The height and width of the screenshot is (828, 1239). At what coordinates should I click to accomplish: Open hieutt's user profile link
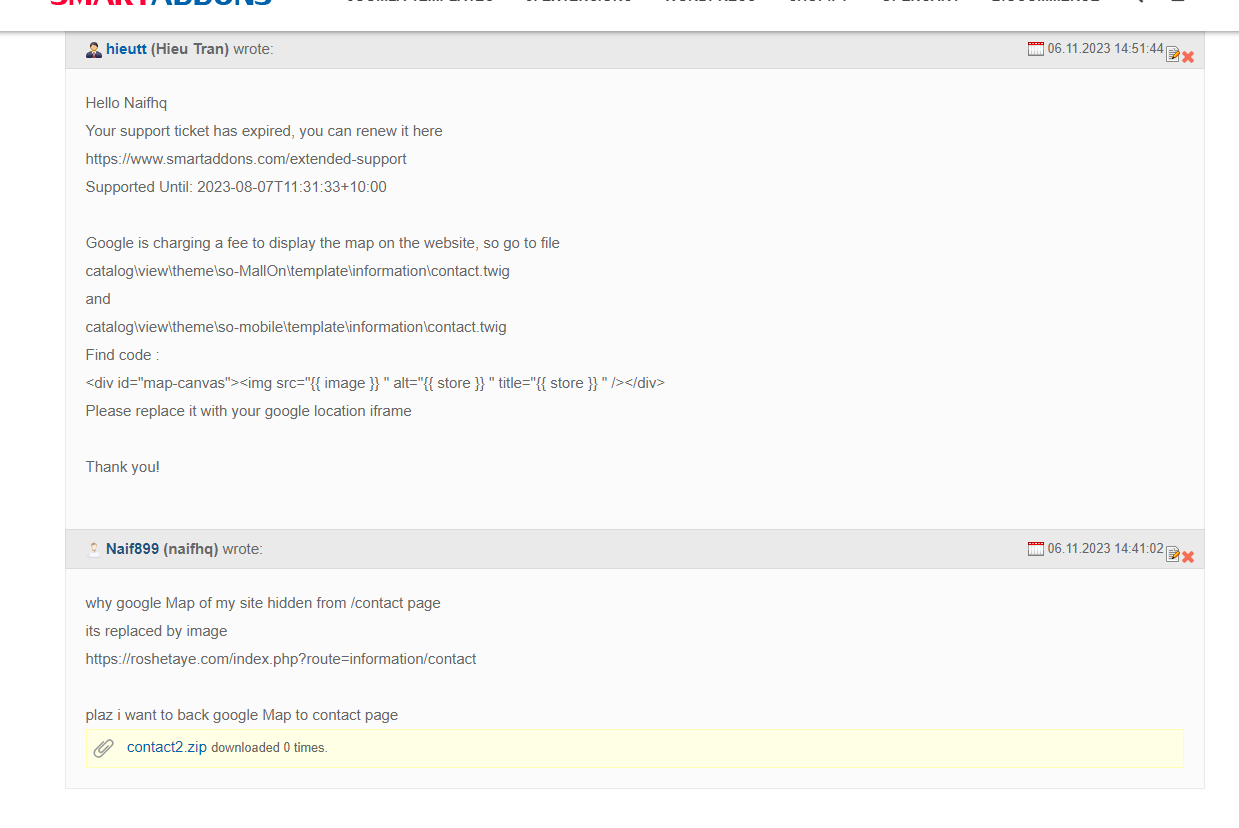tap(126, 49)
